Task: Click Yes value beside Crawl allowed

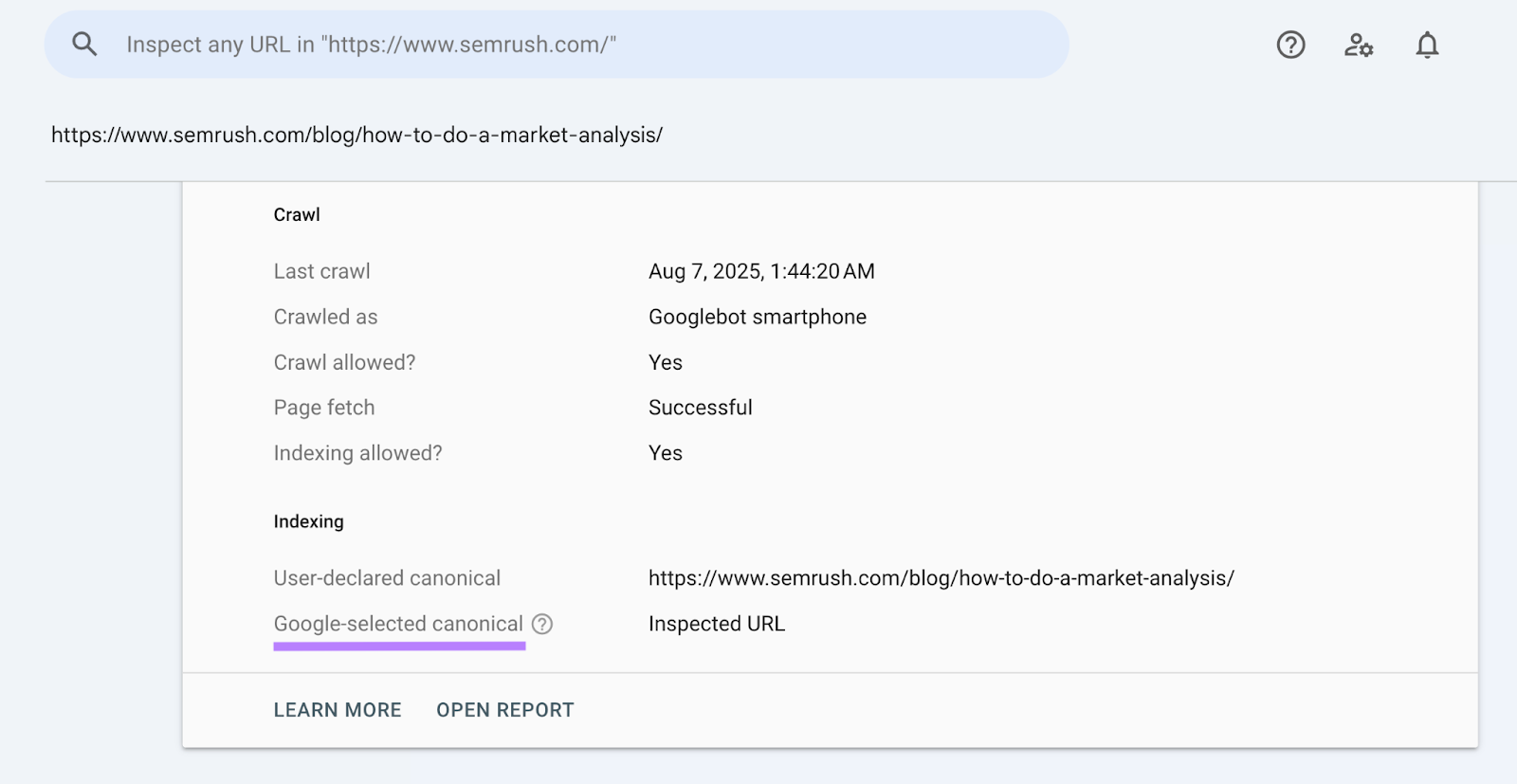Action: pos(665,362)
